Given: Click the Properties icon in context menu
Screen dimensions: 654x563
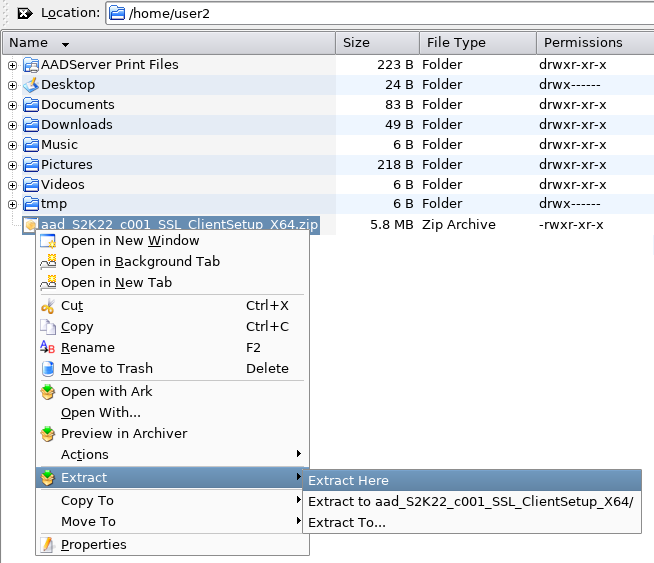Looking at the screenshot, I should tap(47, 545).
